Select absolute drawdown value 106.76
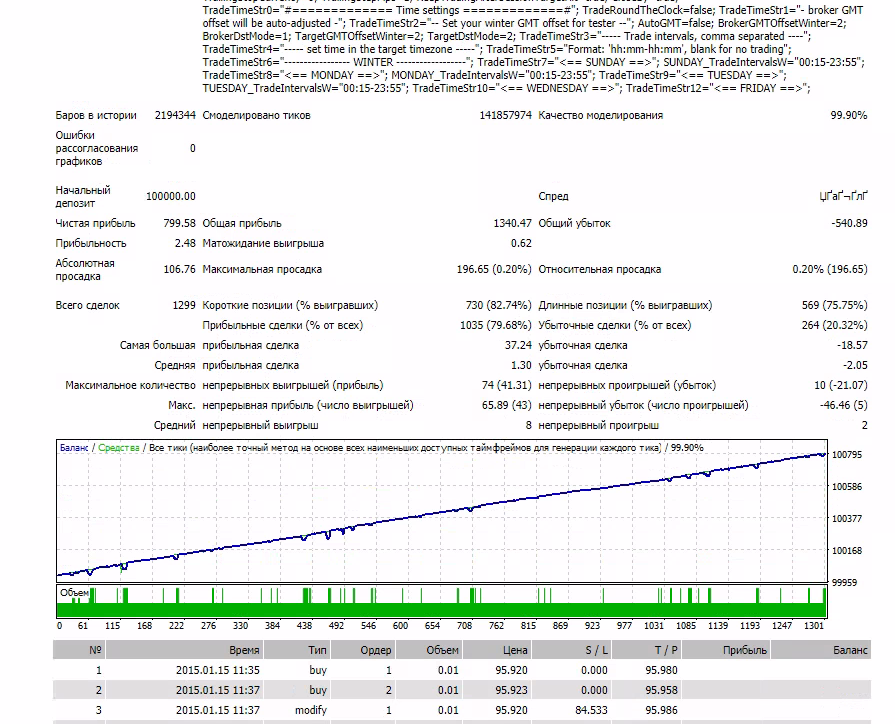The image size is (895, 724). tap(179, 270)
